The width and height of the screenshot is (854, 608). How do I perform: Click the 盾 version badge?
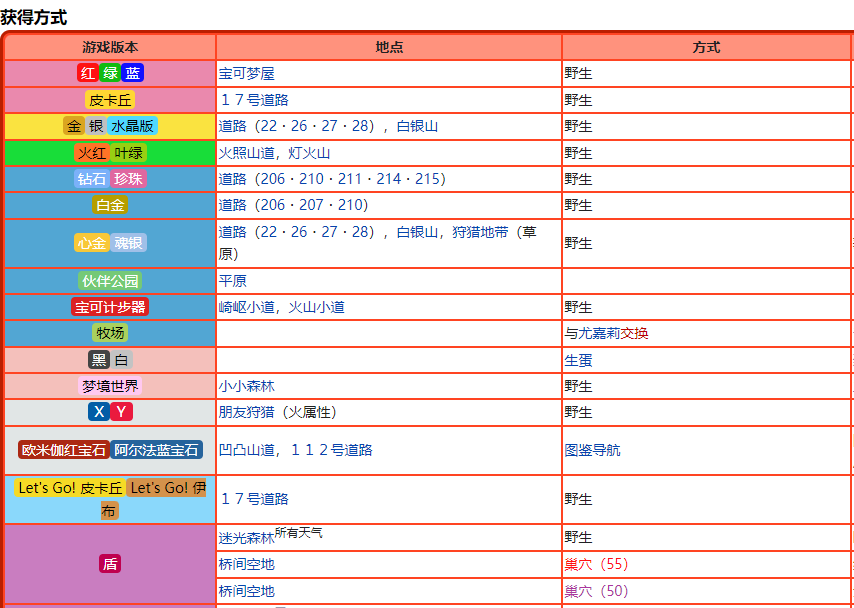point(110,564)
